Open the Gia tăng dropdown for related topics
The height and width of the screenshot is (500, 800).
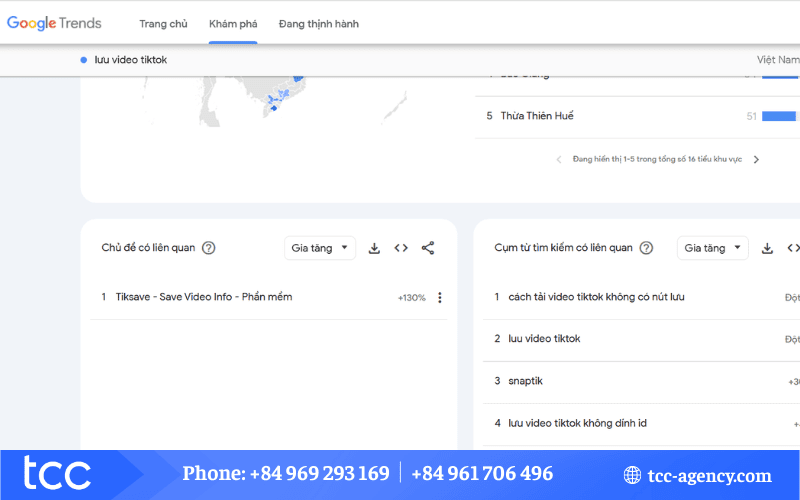click(x=319, y=248)
